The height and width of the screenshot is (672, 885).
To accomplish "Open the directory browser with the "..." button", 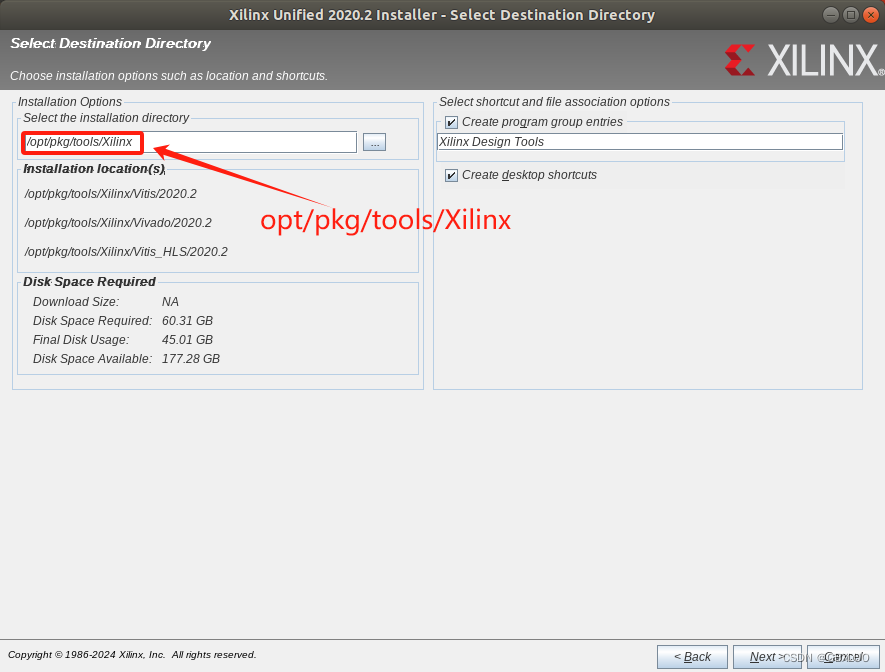I will pyautogui.click(x=374, y=142).
